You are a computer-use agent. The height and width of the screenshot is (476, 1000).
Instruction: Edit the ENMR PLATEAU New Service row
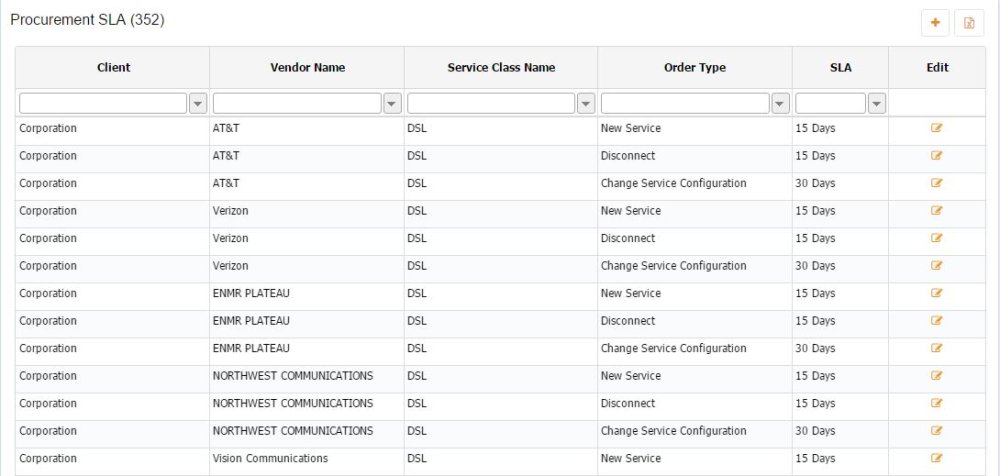pos(937,293)
